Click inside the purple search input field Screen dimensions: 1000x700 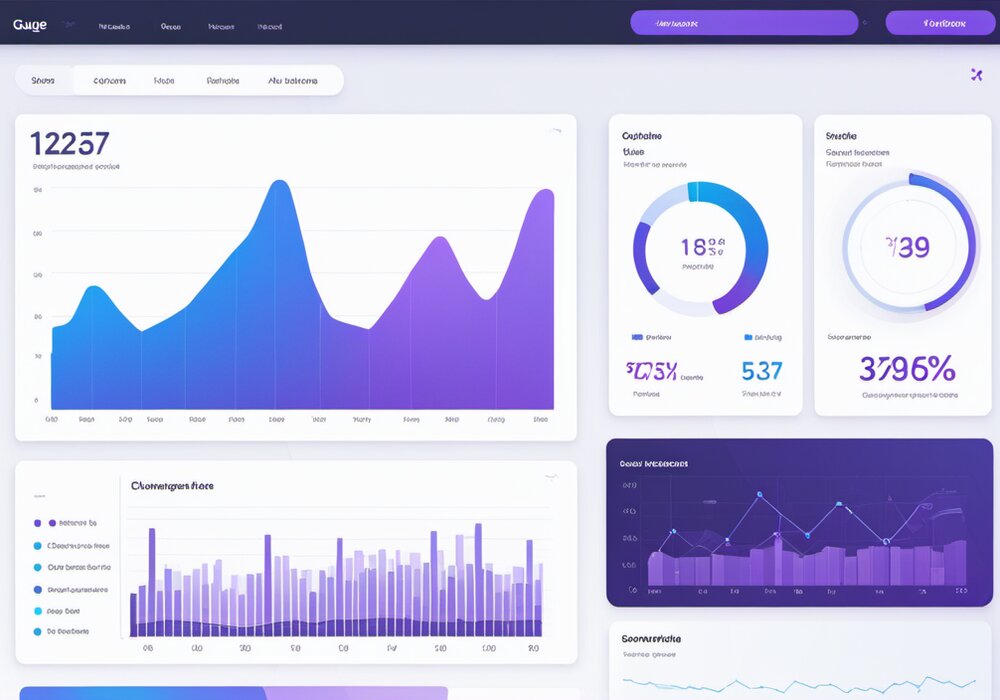(x=744, y=22)
